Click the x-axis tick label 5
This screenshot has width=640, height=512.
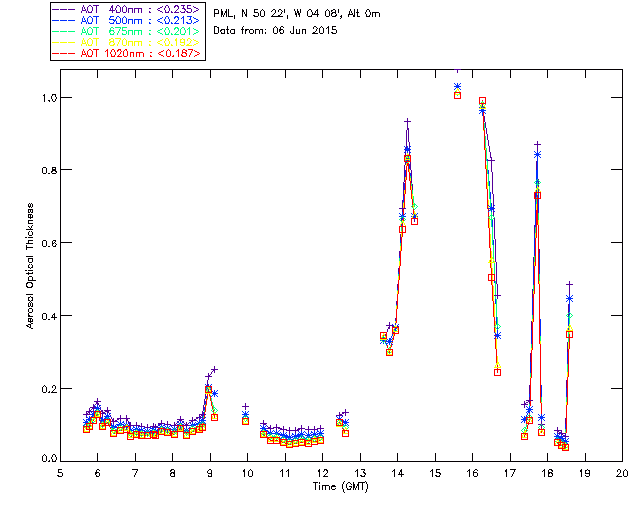pos(60,473)
